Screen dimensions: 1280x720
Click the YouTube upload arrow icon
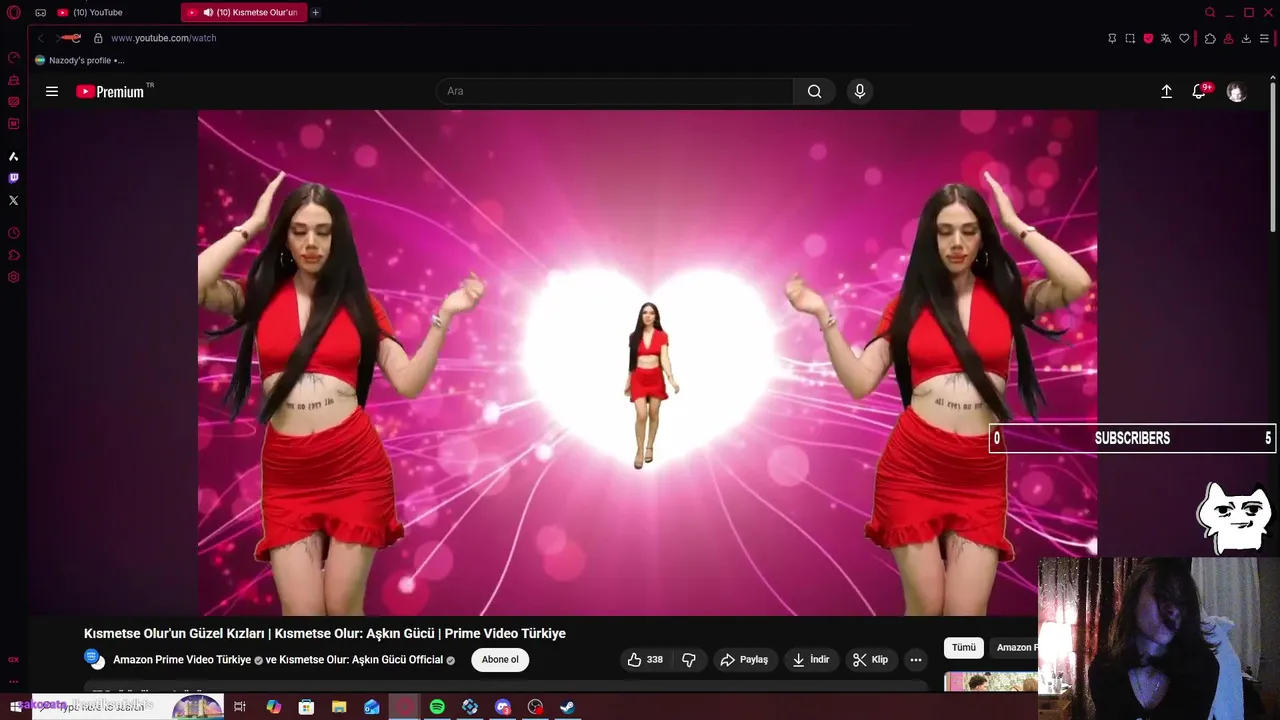coord(1166,91)
